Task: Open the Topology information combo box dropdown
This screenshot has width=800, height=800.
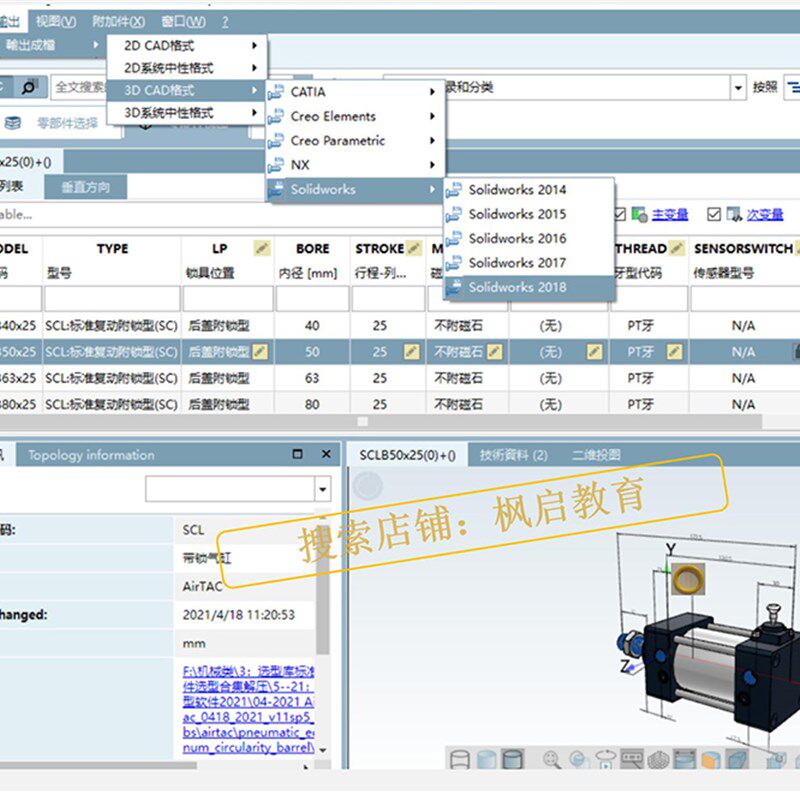Action: point(322,489)
